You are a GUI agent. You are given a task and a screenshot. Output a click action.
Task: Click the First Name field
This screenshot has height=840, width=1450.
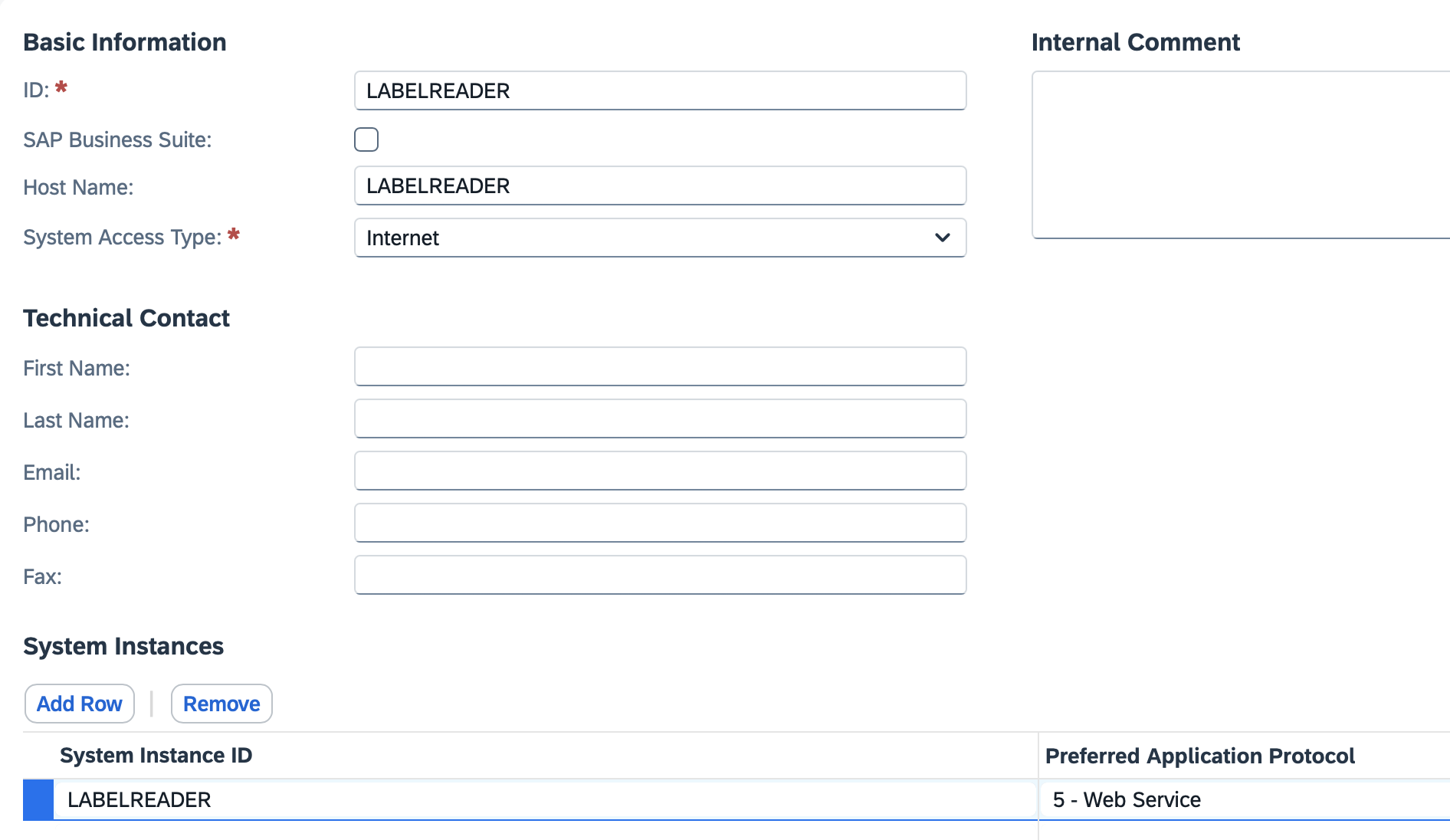coord(659,366)
